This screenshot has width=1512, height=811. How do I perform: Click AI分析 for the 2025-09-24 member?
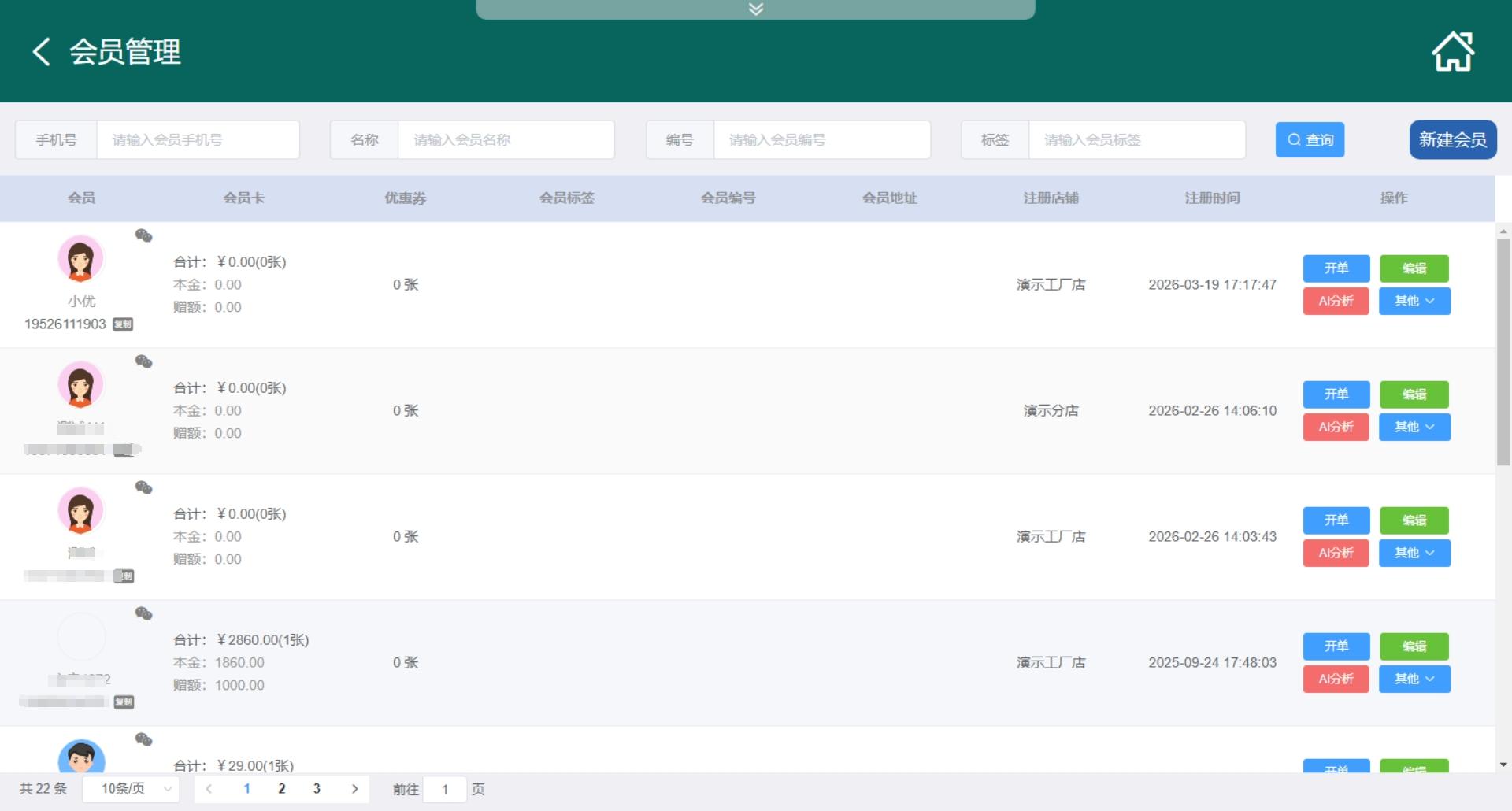(1336, 679)
